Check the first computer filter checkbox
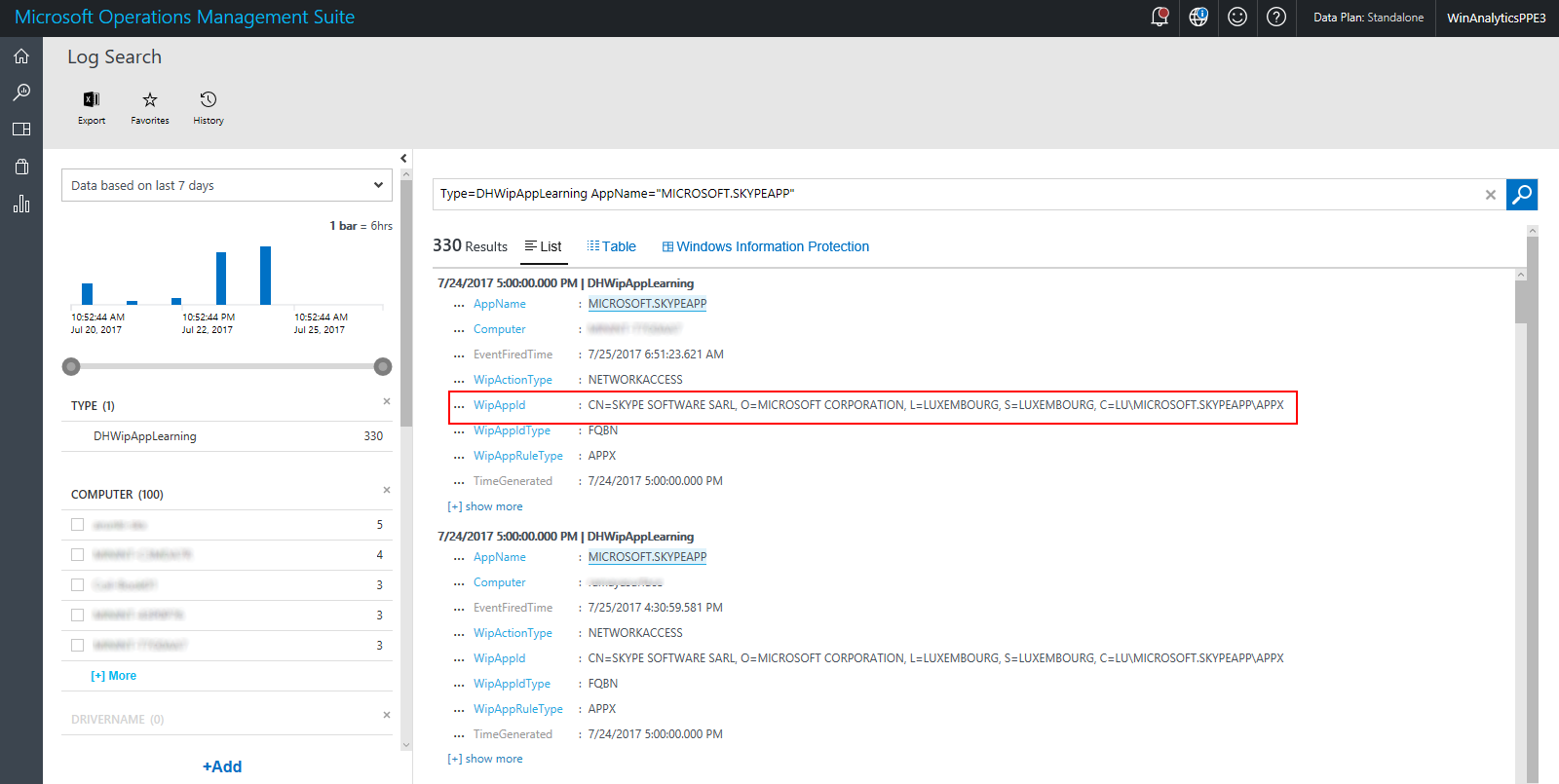1559x784 pixels. pos(78,525)
